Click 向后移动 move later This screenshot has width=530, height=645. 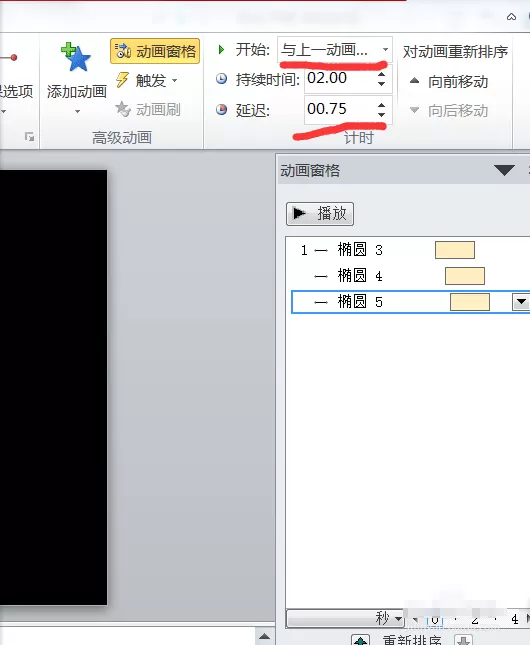(x=449, y=110)
